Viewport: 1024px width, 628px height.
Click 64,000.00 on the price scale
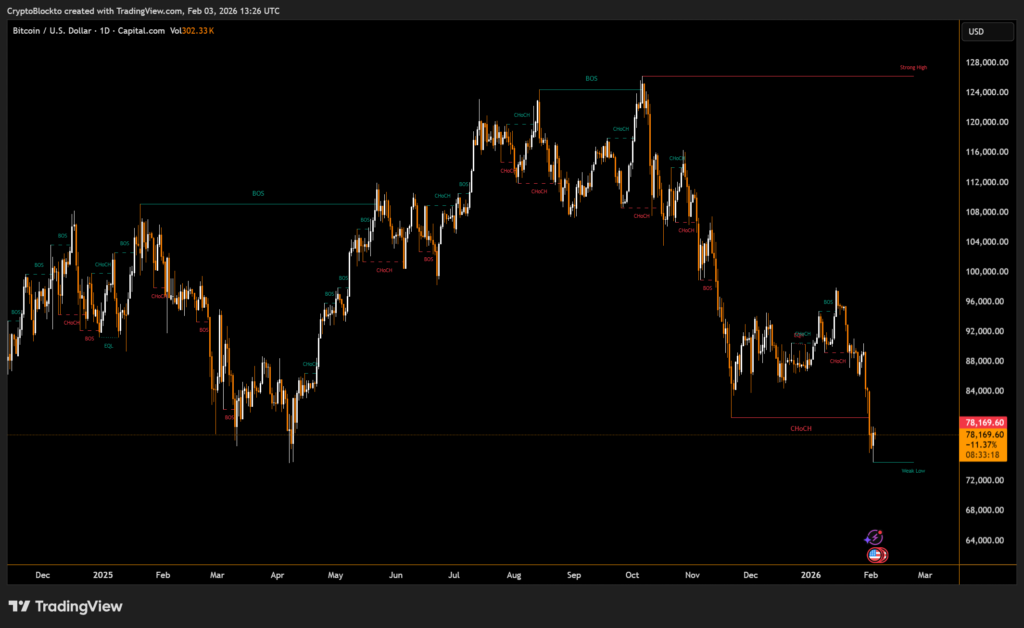click(x=987, y=540)
